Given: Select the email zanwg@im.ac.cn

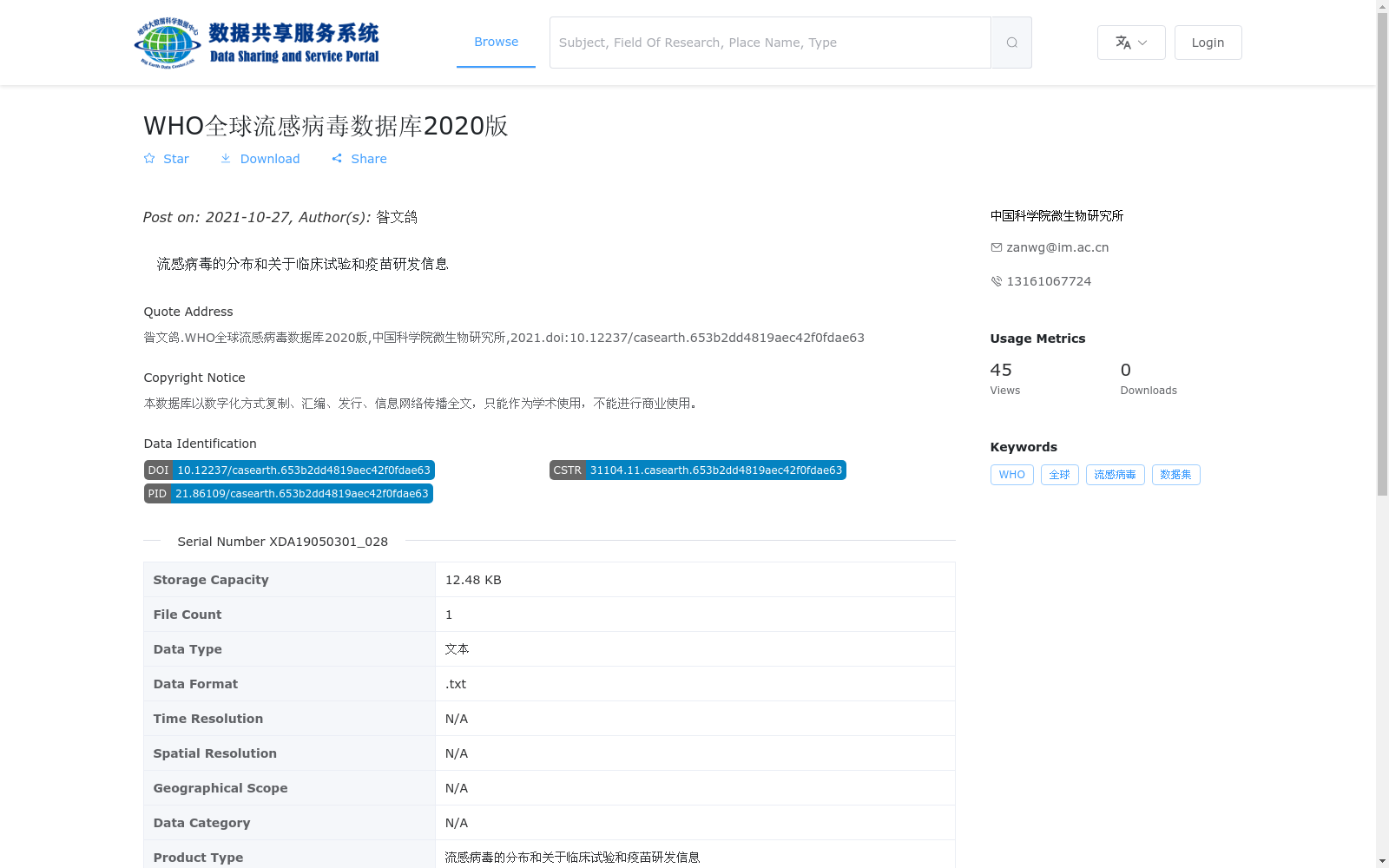Looking at the screenshot, I should 1057,247.
